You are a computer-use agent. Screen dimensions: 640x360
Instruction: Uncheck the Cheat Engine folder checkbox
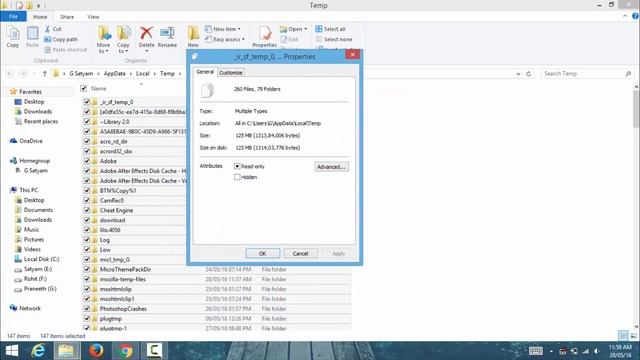87,210
